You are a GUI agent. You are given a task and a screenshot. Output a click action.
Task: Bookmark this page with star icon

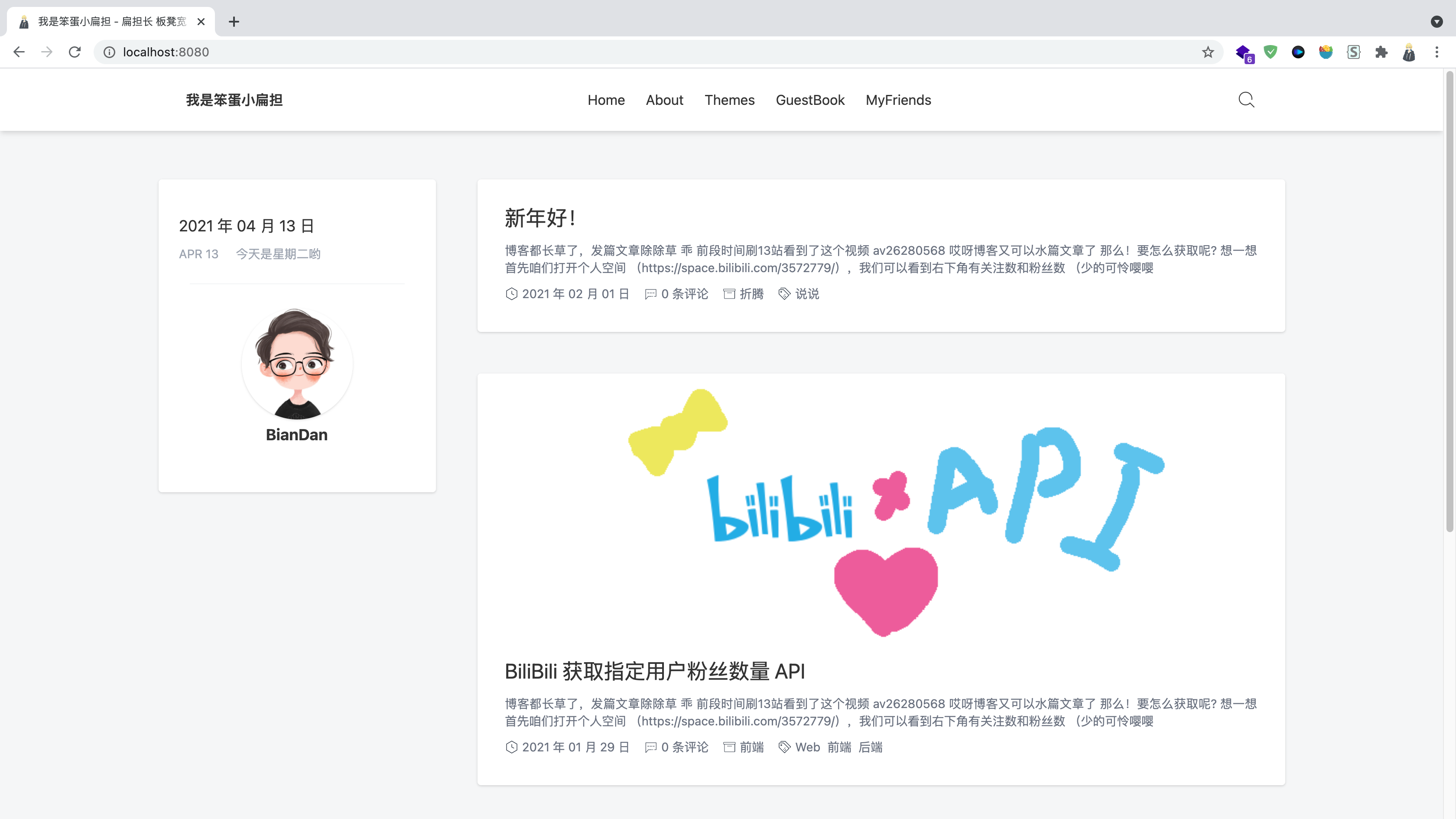pos(1208,52)
